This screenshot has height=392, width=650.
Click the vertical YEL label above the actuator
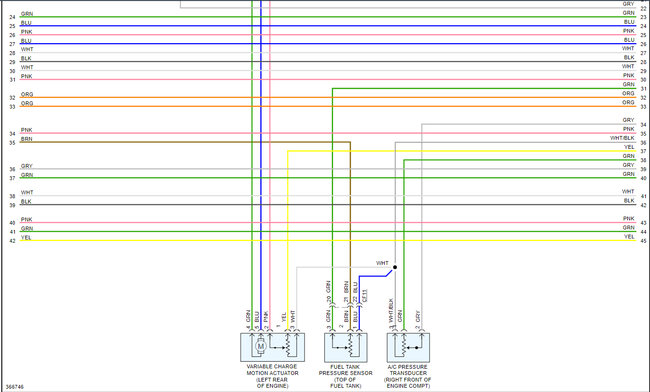pos(284,317)
